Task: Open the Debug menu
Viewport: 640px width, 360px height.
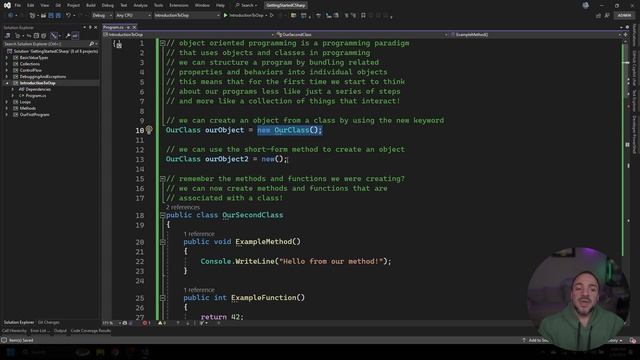Action: [108, 5]
